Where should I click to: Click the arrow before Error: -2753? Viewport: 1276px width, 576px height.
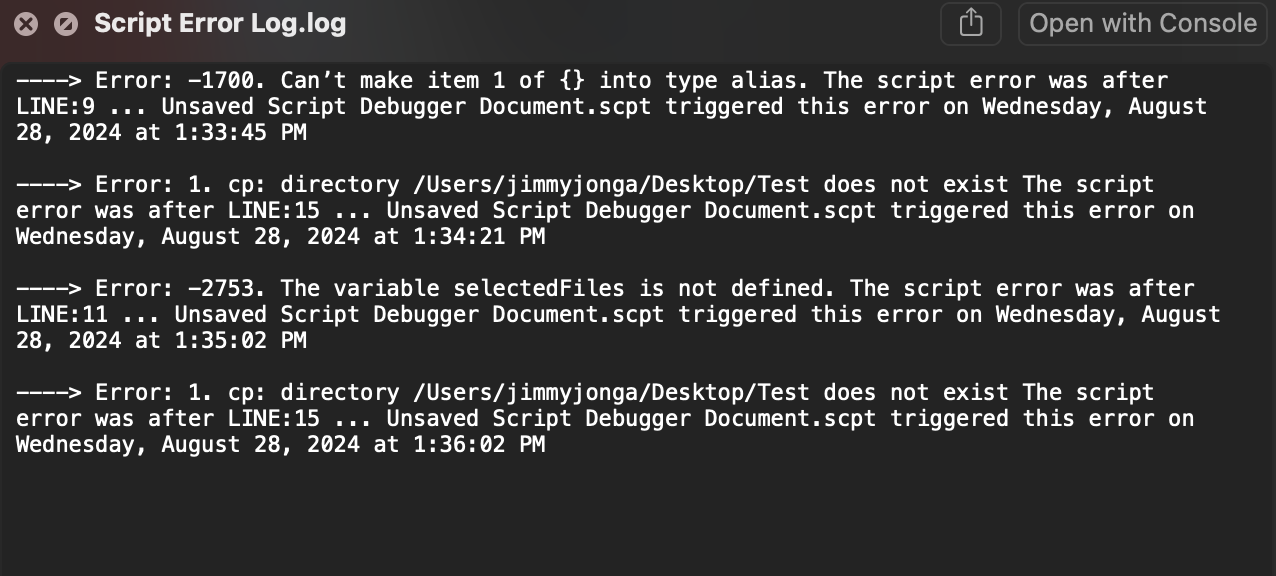pyautogui.click(x=49, y=288)
